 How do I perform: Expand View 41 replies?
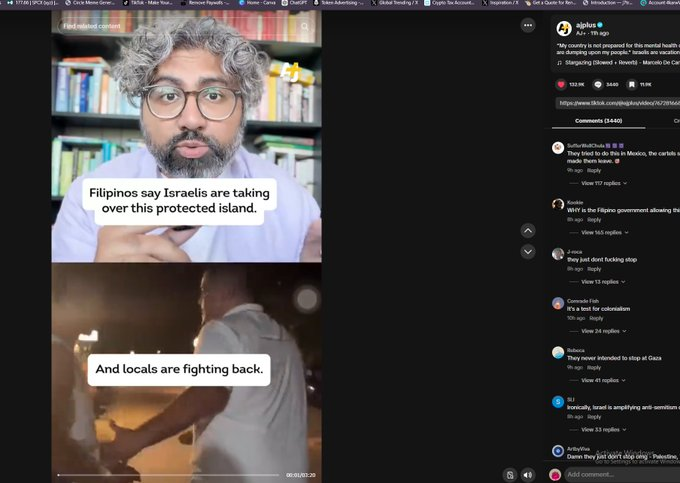click(603, 381)
